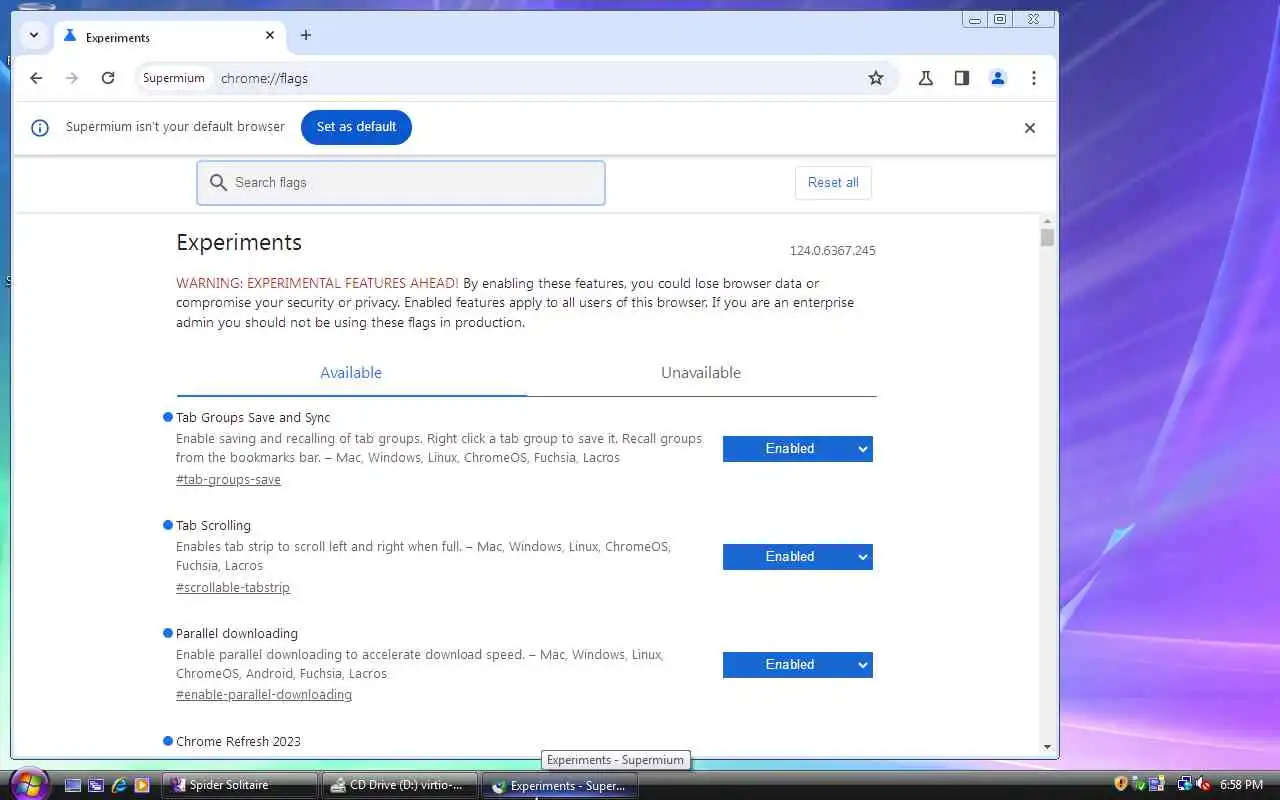Image resolution: width=1280 pixels, height=800 pixels.
Task: Click the network tray icon
Action: click(x=1185, y=785)
